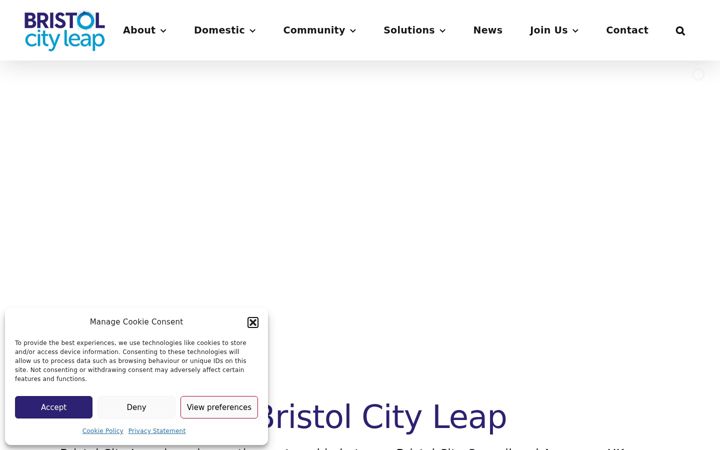
Task: Expand the Domestic menu
Action: 225,30
